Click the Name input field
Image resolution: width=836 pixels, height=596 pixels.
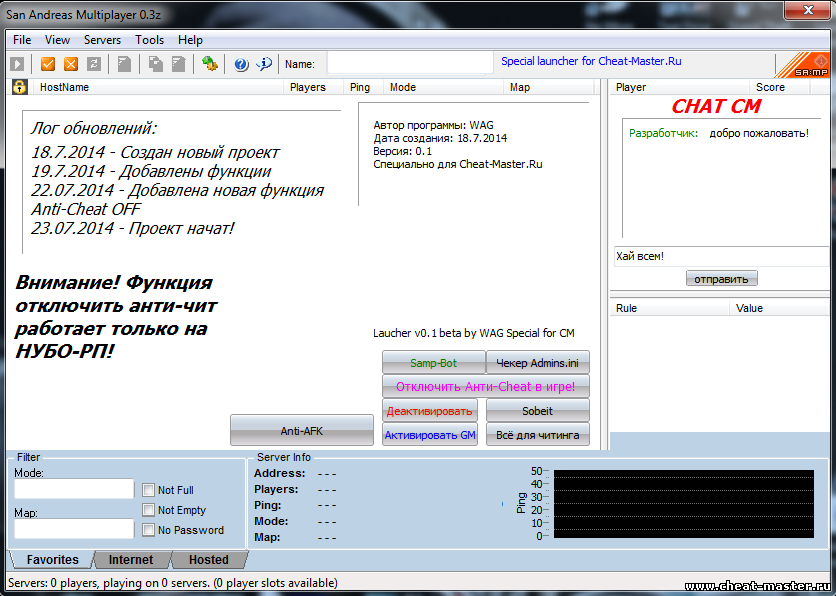408,64
